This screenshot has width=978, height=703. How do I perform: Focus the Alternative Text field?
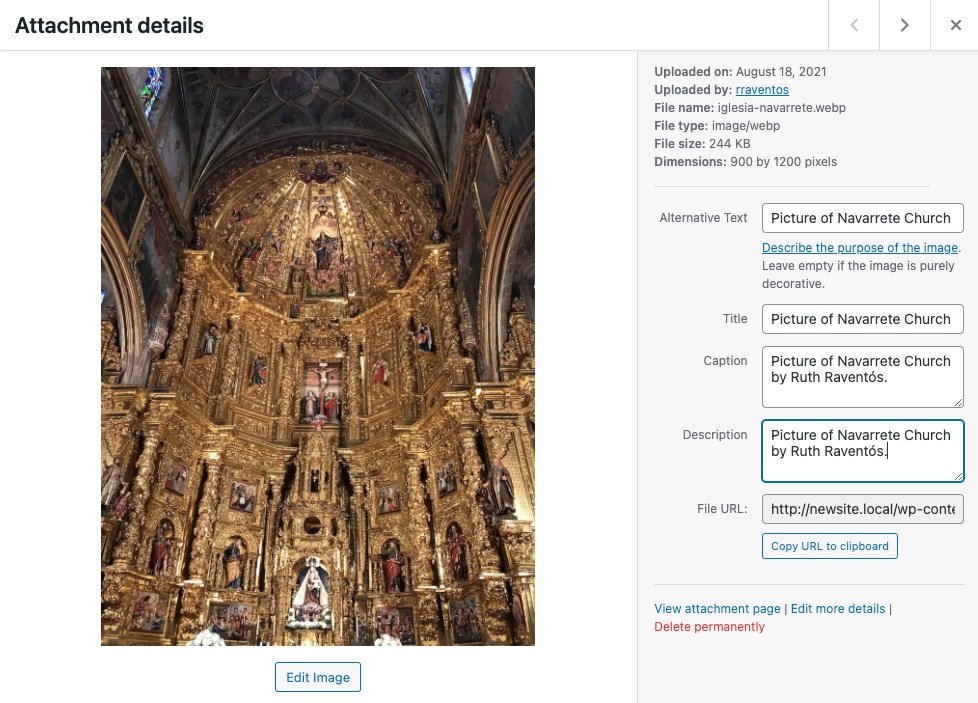pos(863,218)
